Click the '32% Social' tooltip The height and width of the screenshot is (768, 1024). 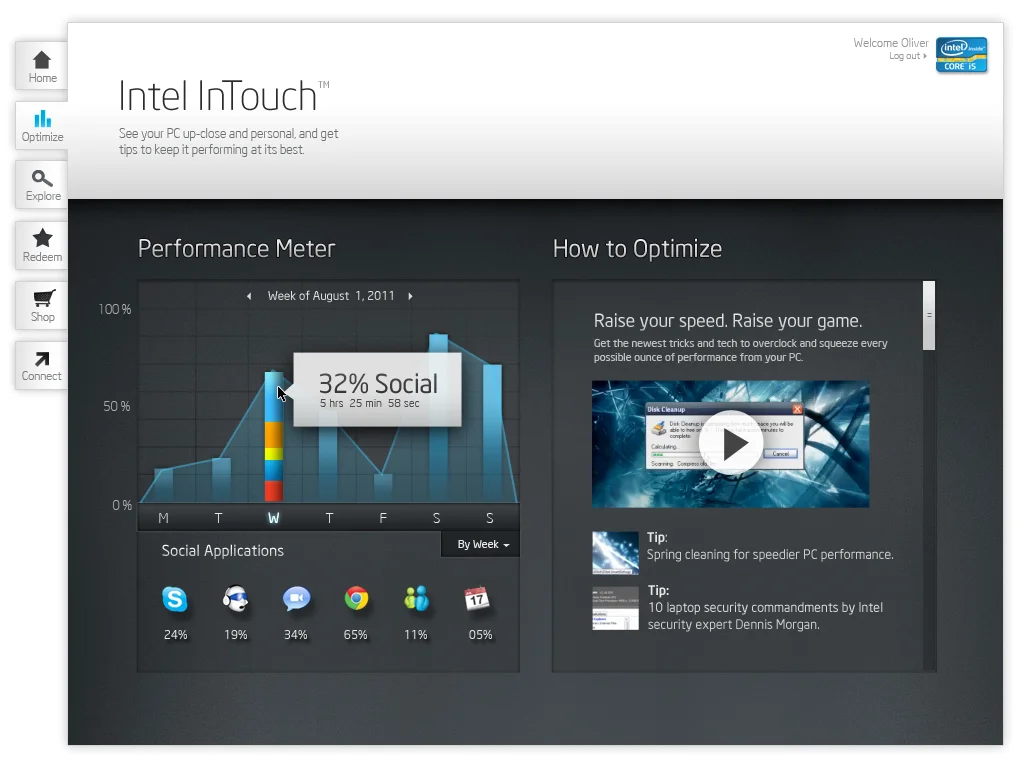click(377, 390)
